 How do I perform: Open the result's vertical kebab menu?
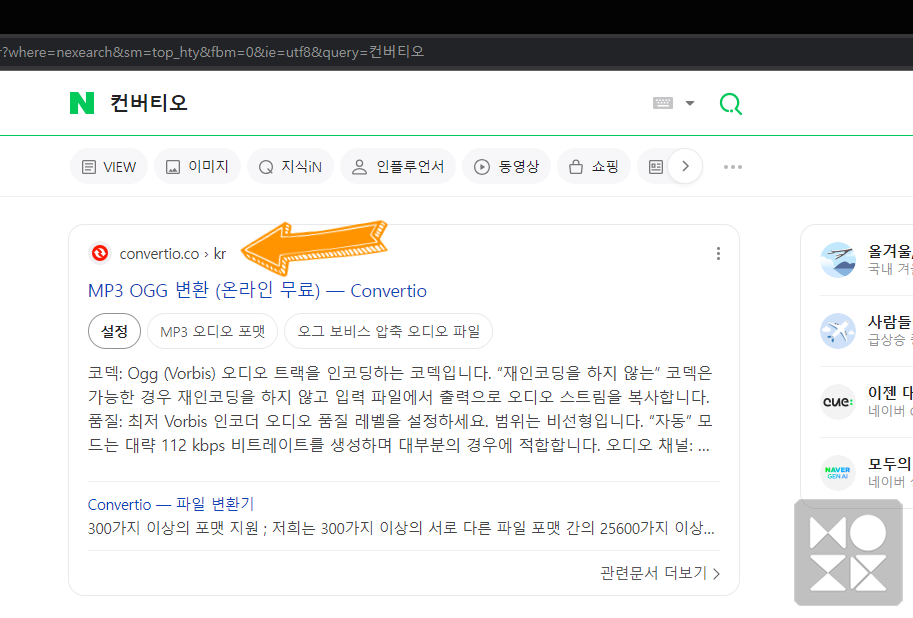click(719, 253)
